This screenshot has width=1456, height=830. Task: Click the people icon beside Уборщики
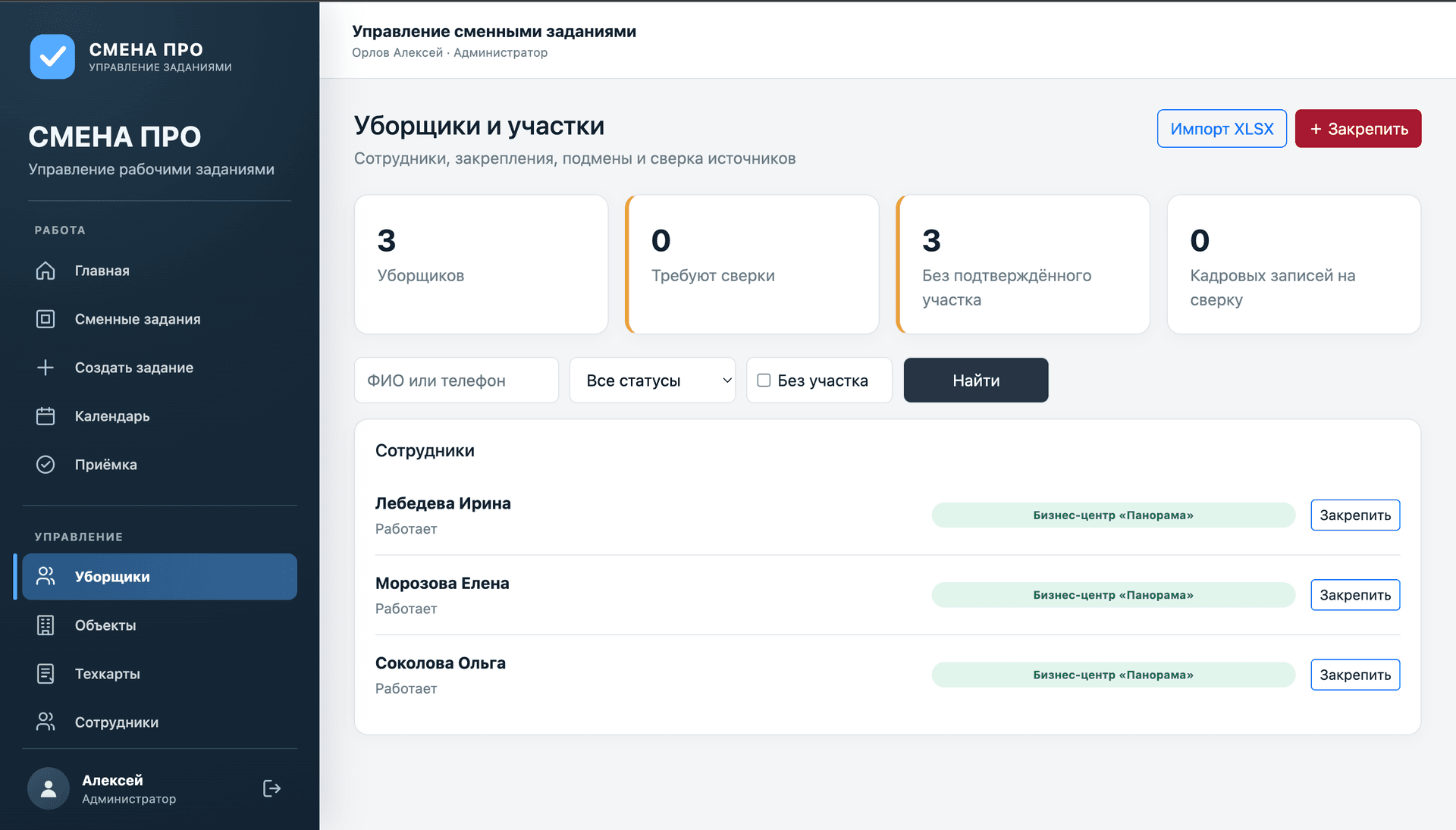click(45, 577)
